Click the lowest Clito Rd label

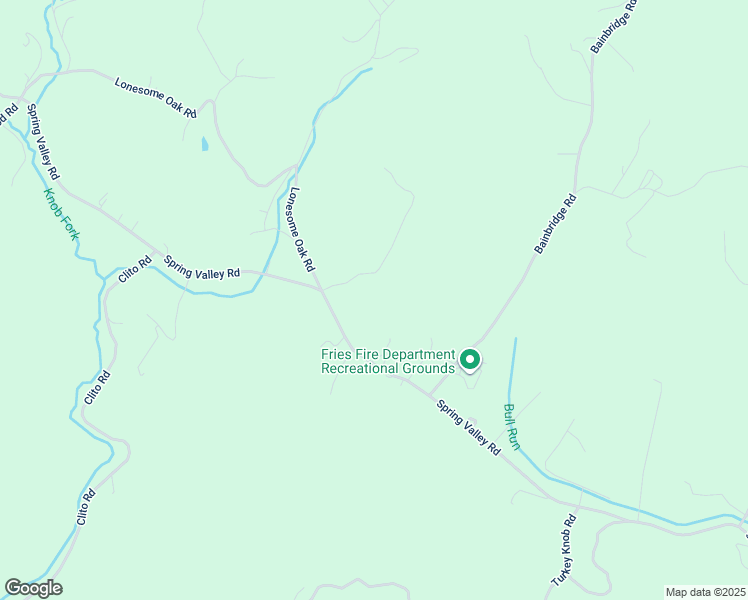click(x=86, y=507)
